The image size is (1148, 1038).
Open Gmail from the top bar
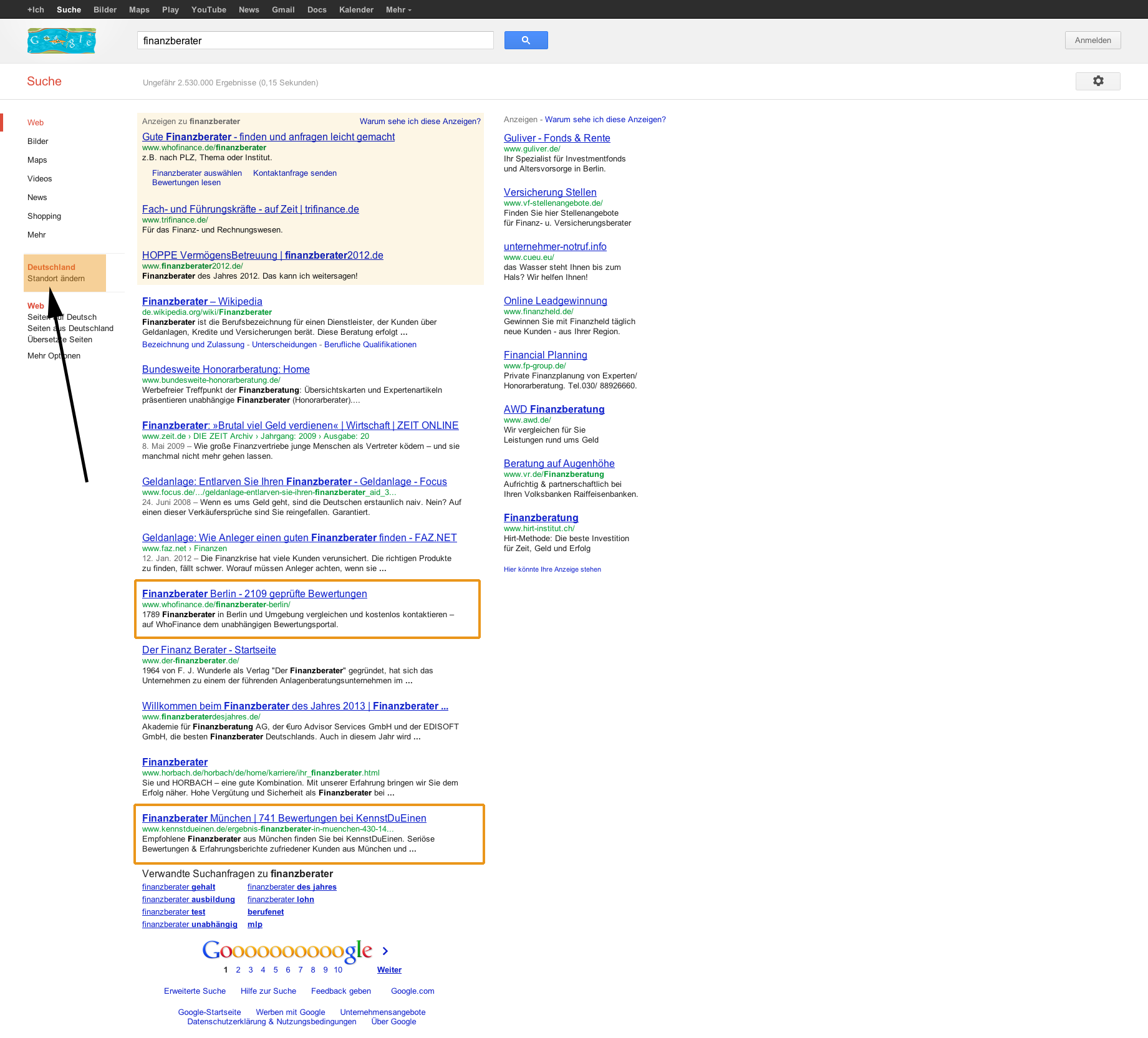tap(283, 9)
